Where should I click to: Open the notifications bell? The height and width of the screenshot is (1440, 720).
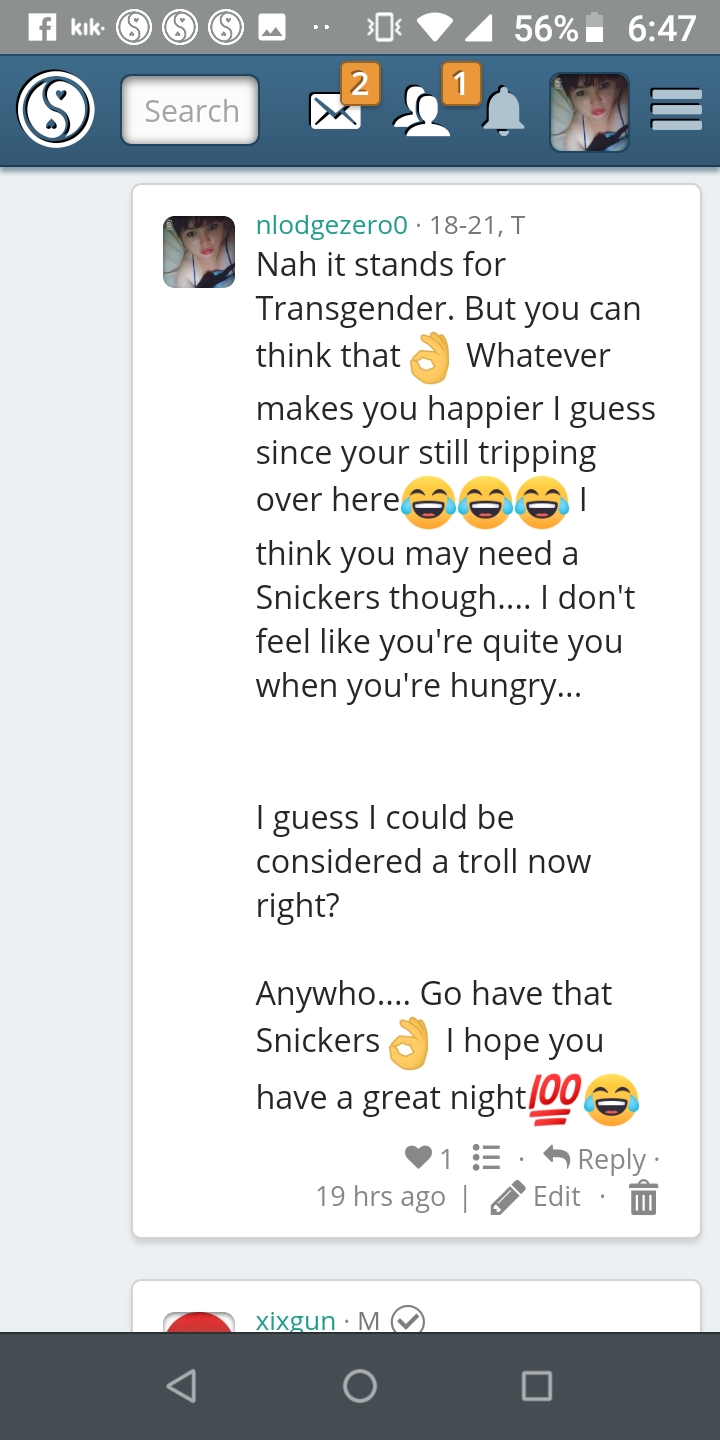(504, 112)
